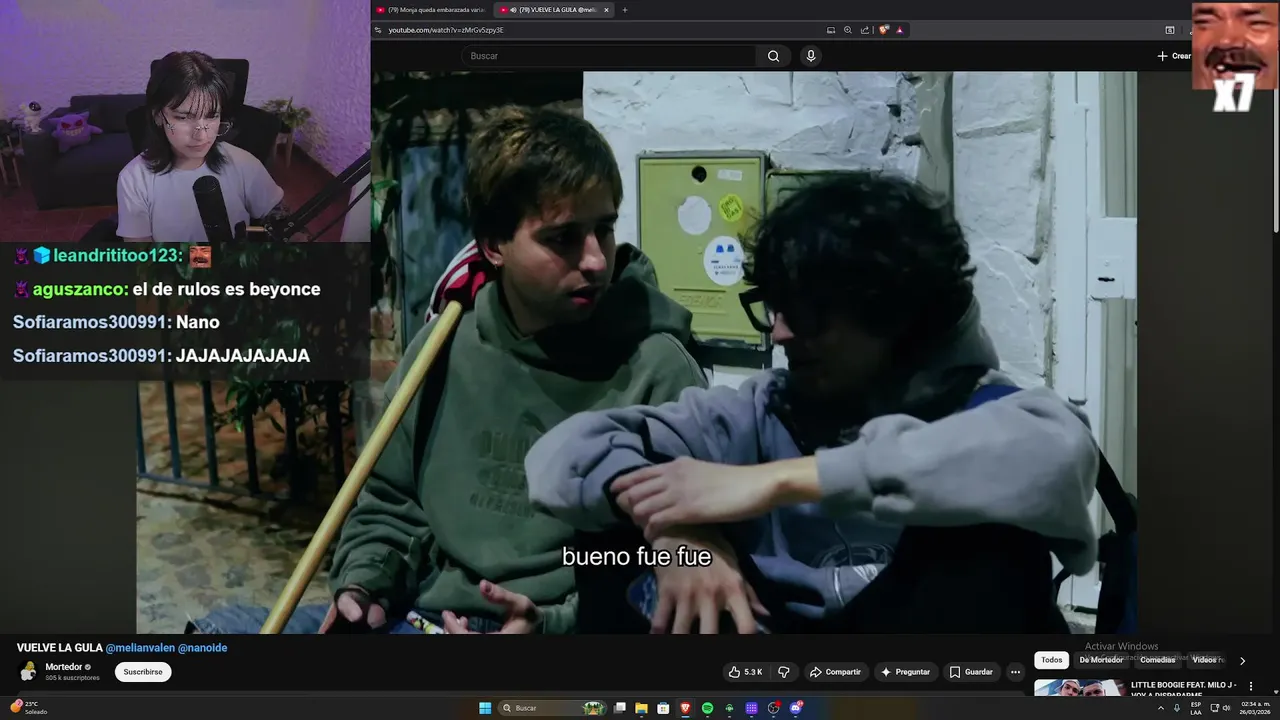Image resolution: width=1280 pixels, height=720 pixels.
Task: Select the Todos filter chip
Action: 1051,660
